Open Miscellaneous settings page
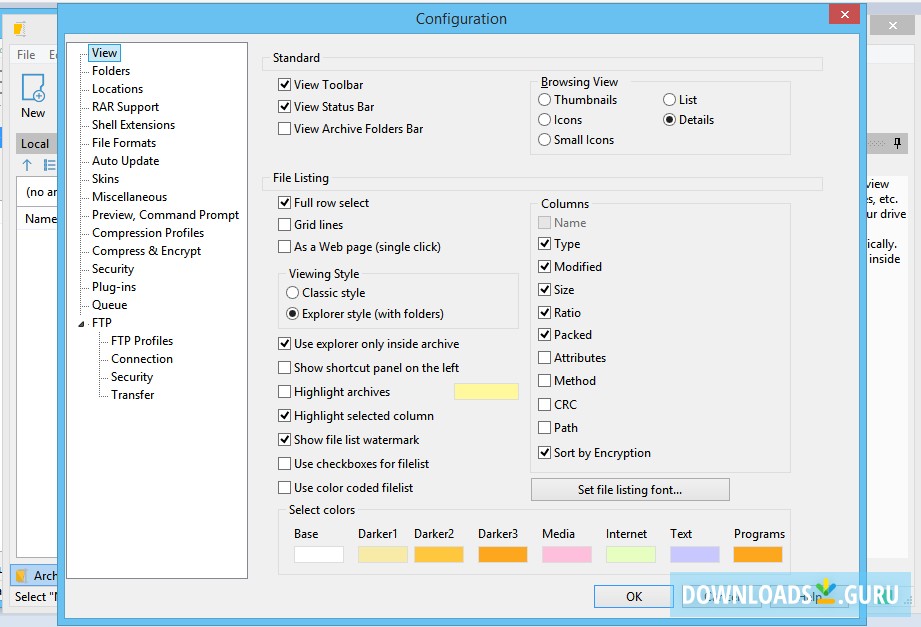The width and height of the screenshot is (921, 627). pos(129,197)
